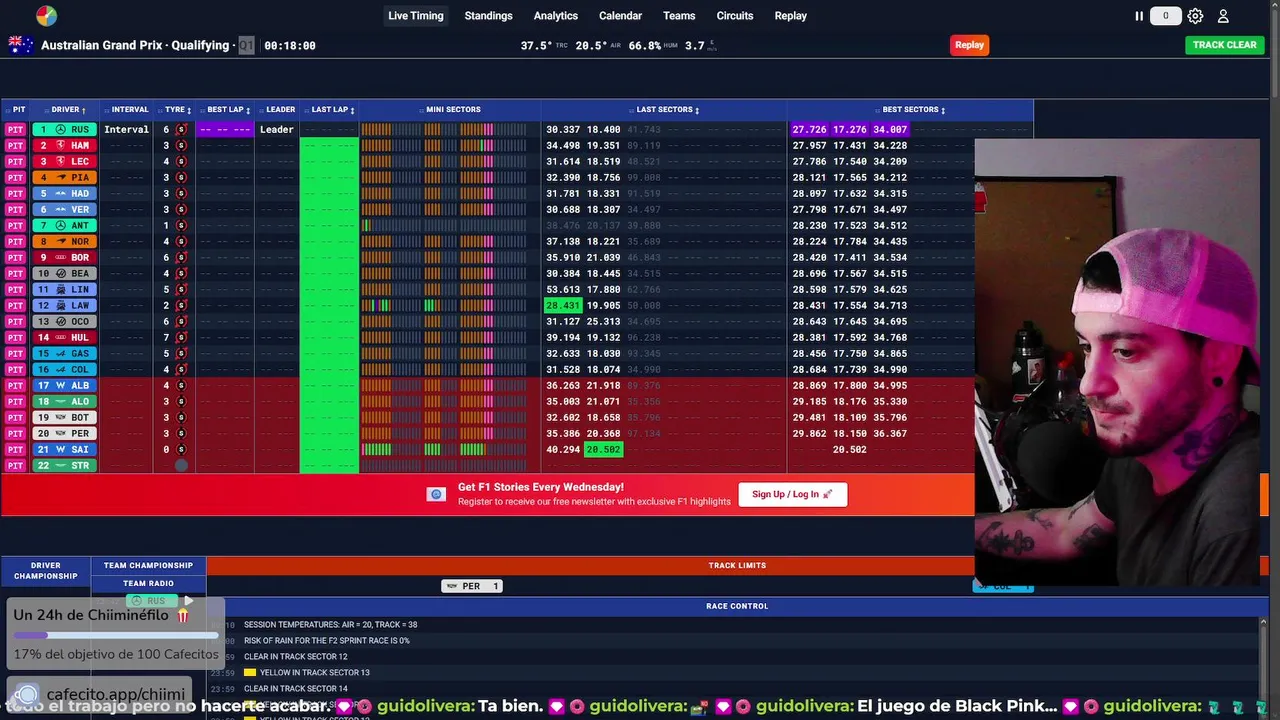Viewport: 1280px width, 720px height.
Task: Open the Standings menu
Action: click(x=488, y=16)
